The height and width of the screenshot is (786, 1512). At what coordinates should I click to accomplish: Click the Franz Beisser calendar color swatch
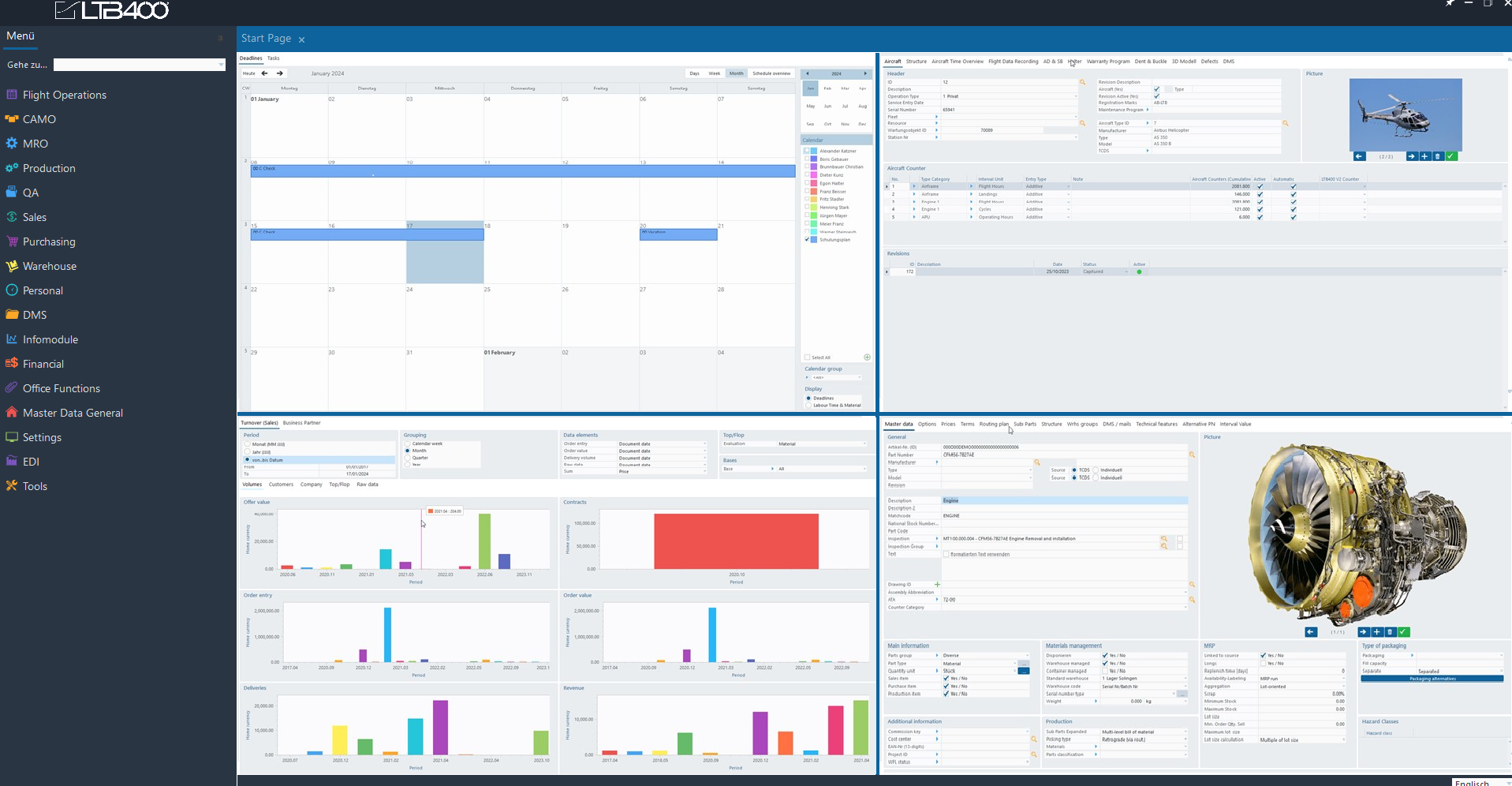pyautogui.click(x=814, y=192)
